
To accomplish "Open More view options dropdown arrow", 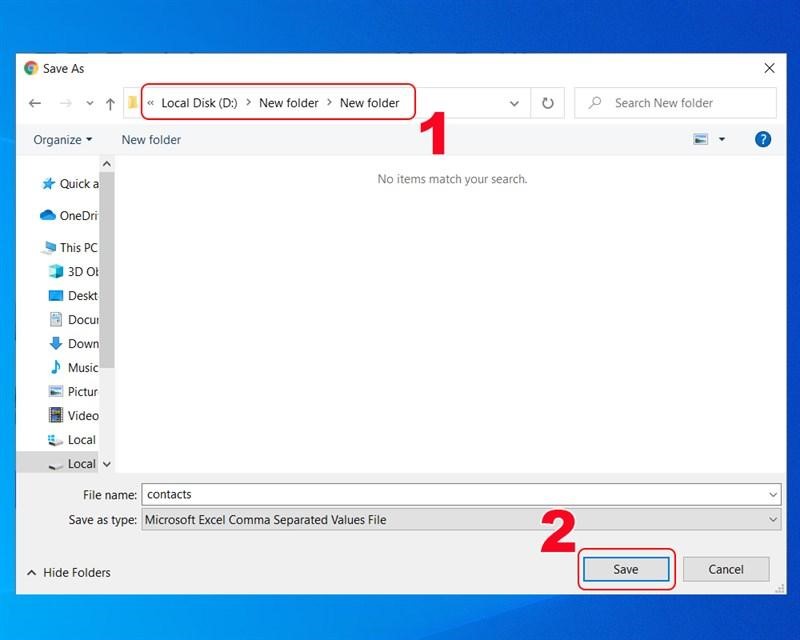I will tap(722, 139).
